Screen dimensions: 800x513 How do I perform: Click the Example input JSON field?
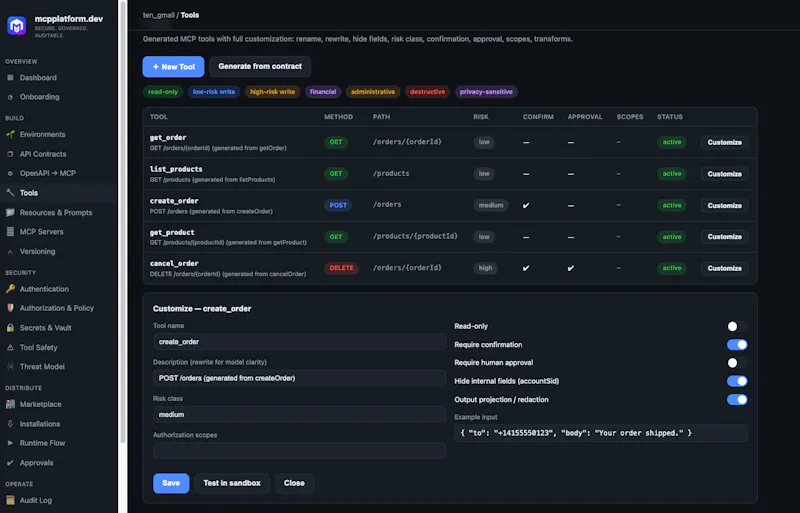pyautogui.click(x=601, y=433)
